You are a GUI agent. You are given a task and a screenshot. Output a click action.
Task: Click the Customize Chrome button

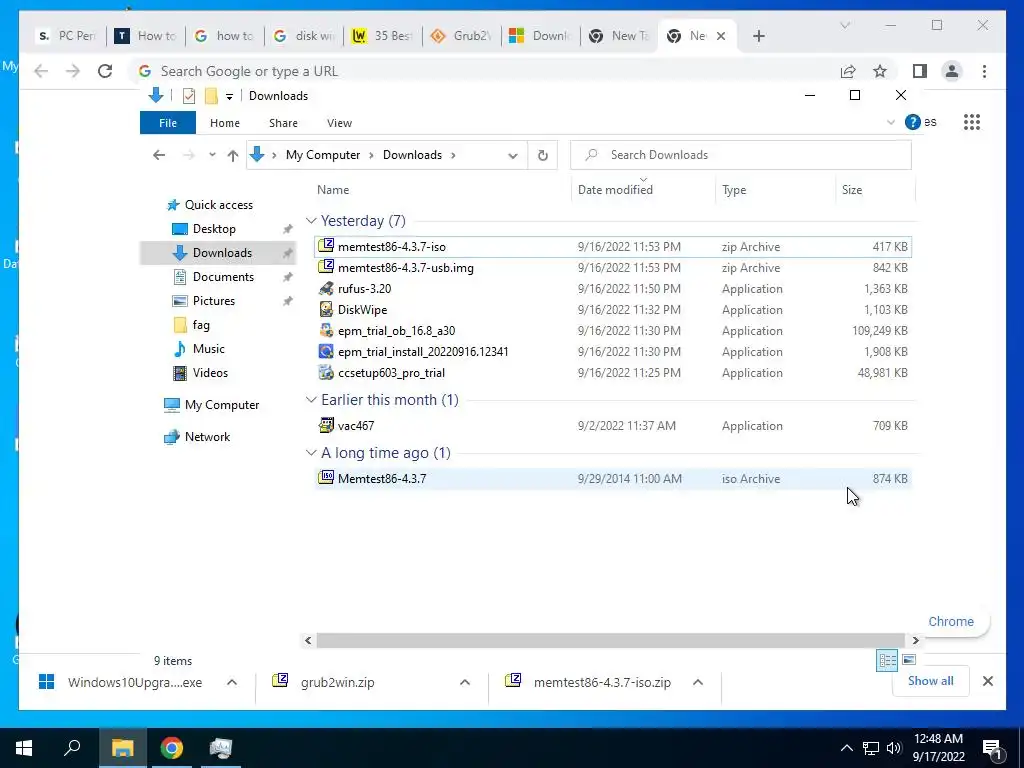coord(951,622)
